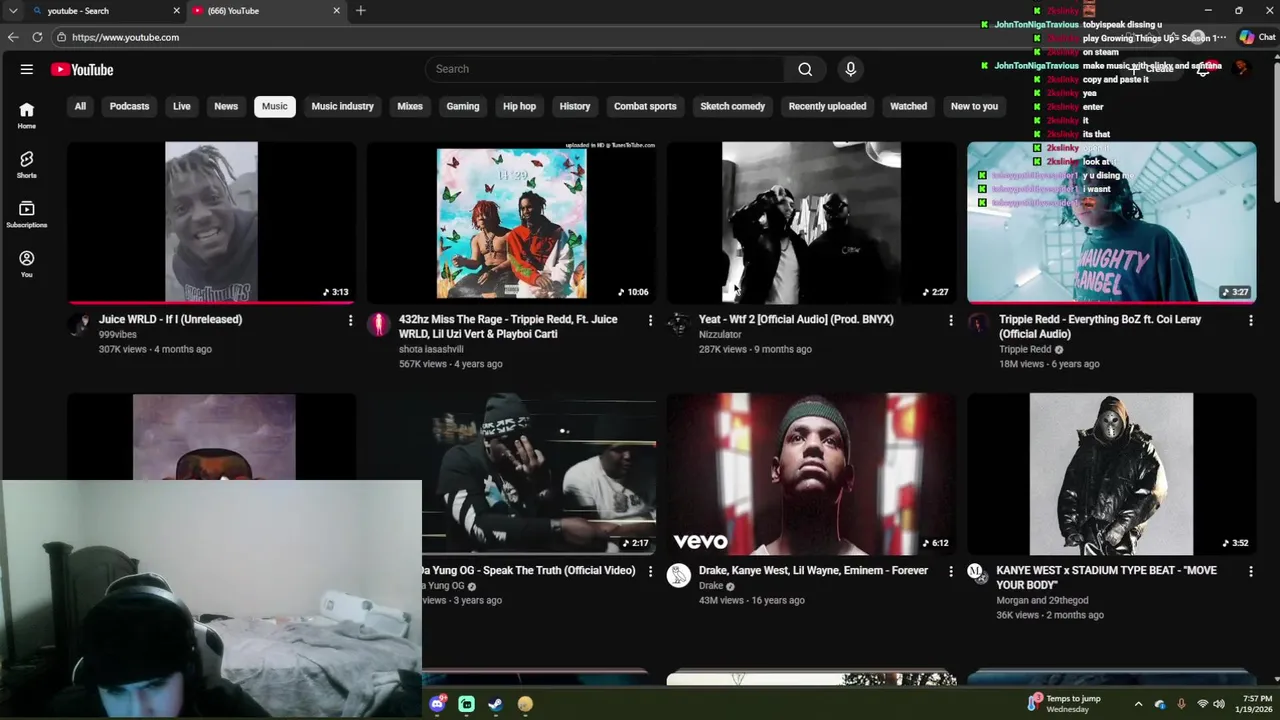The height and width of the screenshot is (720, 1280).
Task: Open the YouTube guide hamburger menu
Action: 27,69
